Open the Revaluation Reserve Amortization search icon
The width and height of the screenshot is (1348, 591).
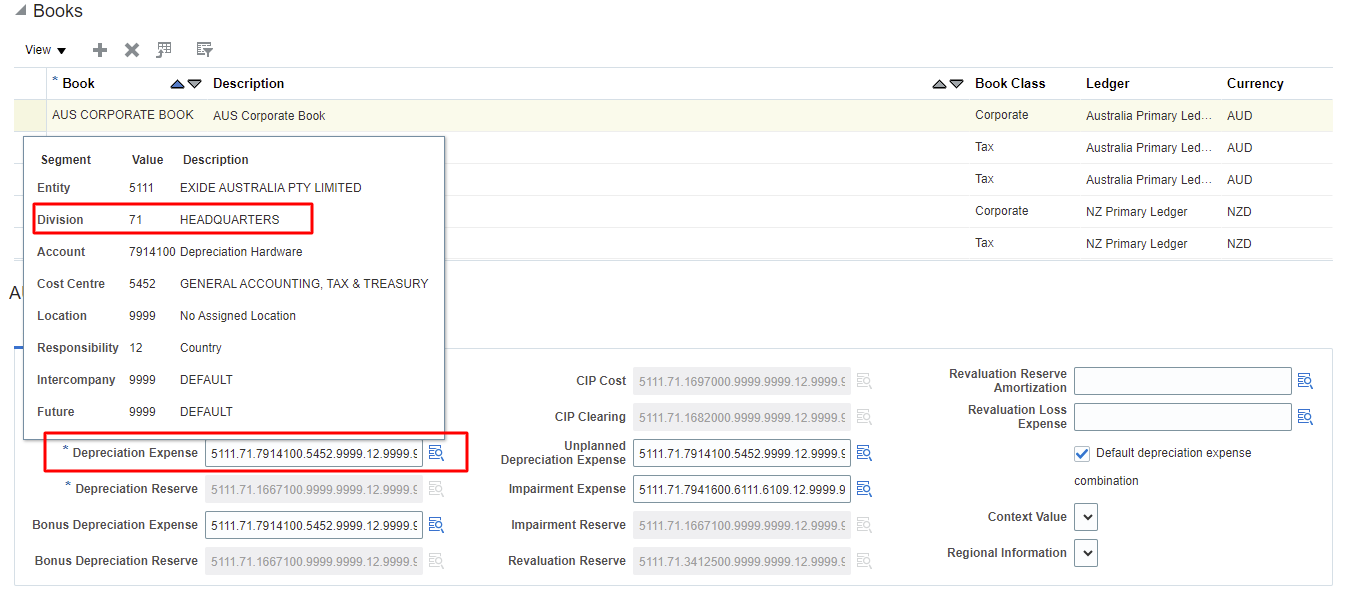(1305, 381)
